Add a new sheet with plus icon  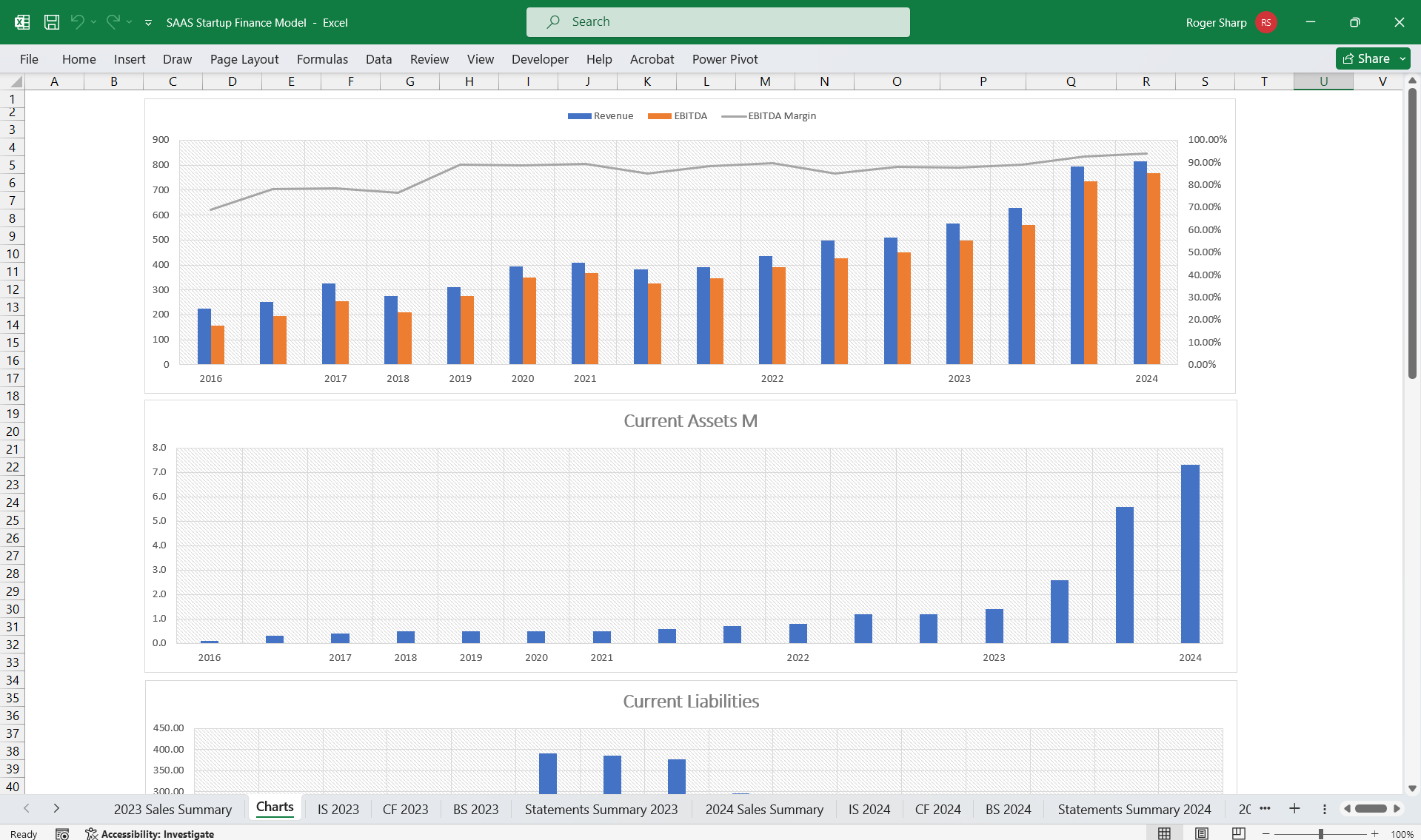click(1294, 808)
